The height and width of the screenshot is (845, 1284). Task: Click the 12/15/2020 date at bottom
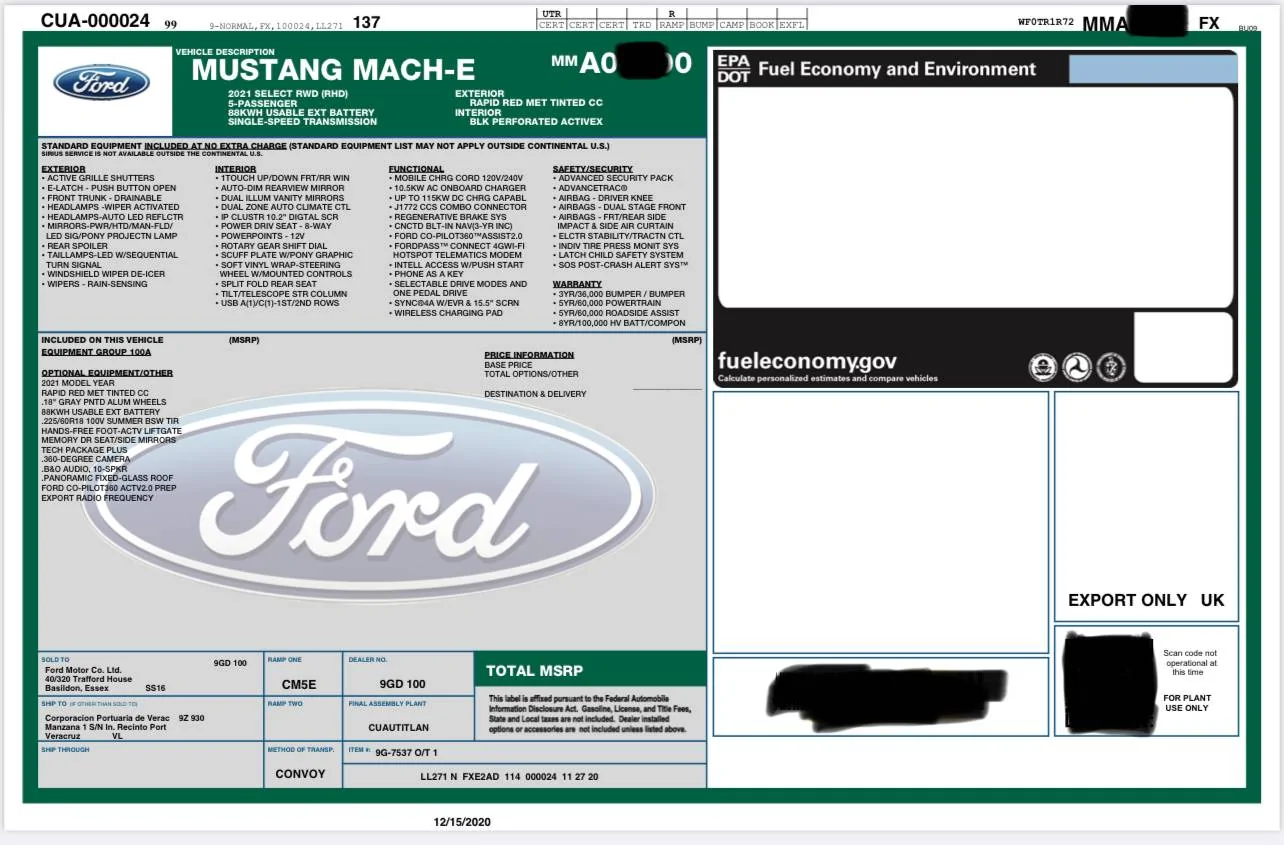(x=462, y=822)
